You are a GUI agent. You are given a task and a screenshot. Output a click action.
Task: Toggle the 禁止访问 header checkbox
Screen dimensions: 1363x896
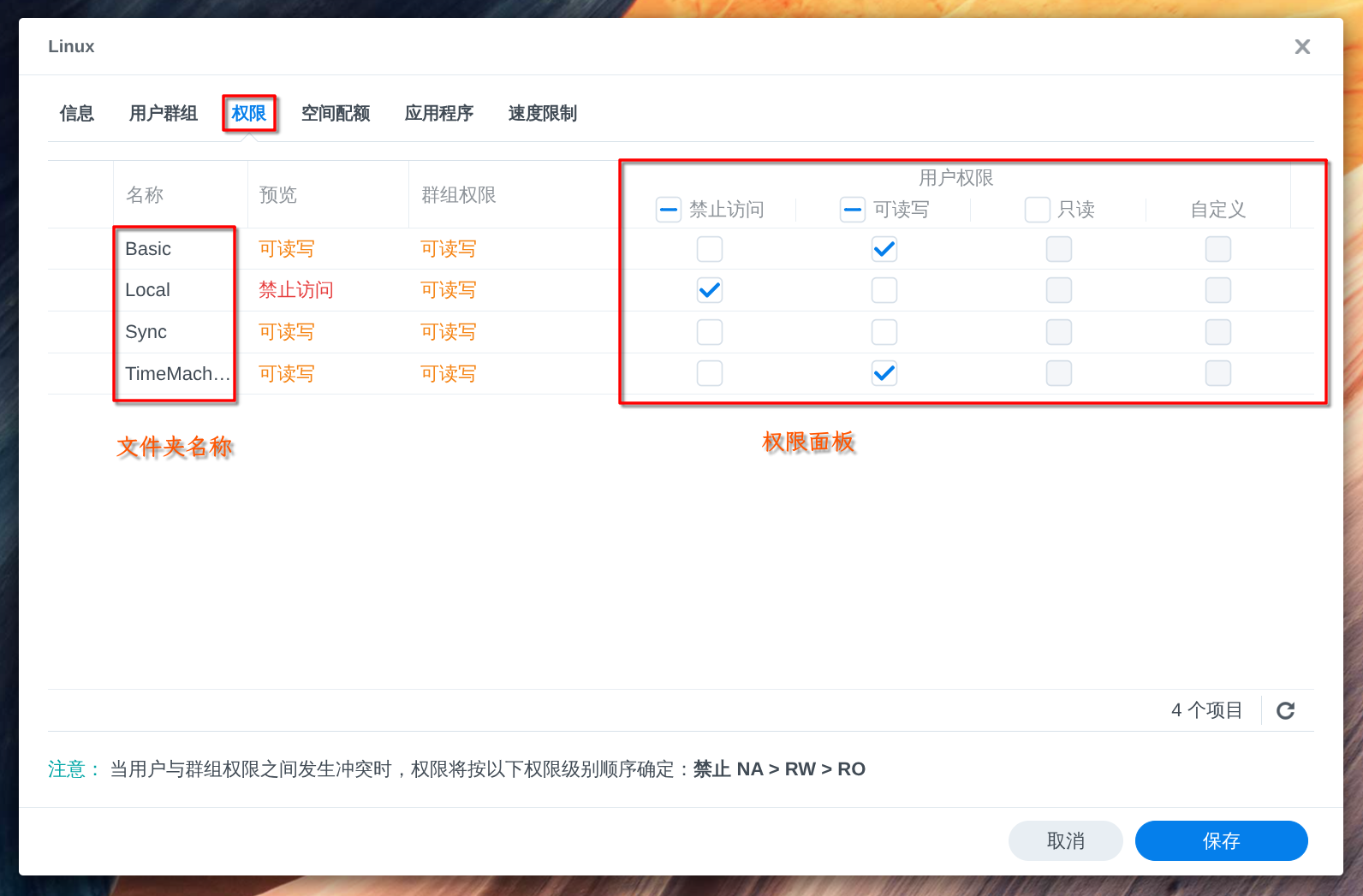669,210
